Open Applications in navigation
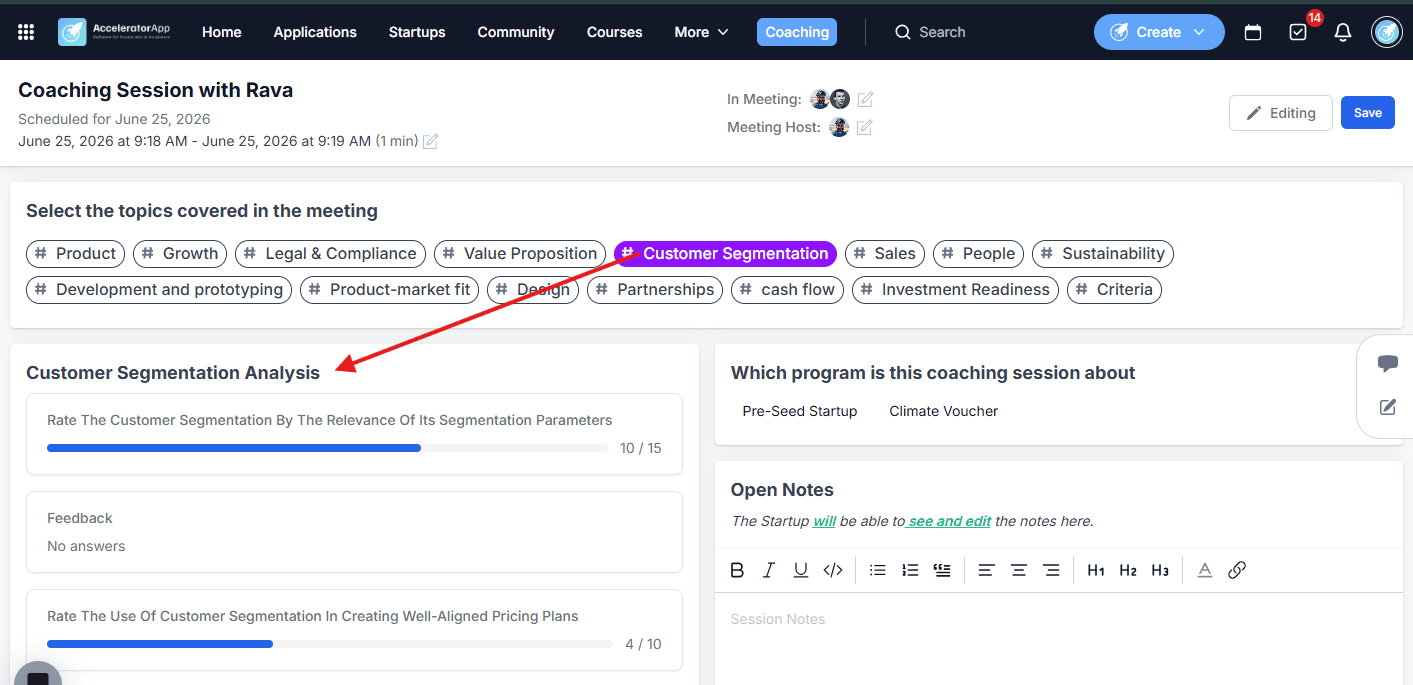1413x685 pixels. pos(315,32)
